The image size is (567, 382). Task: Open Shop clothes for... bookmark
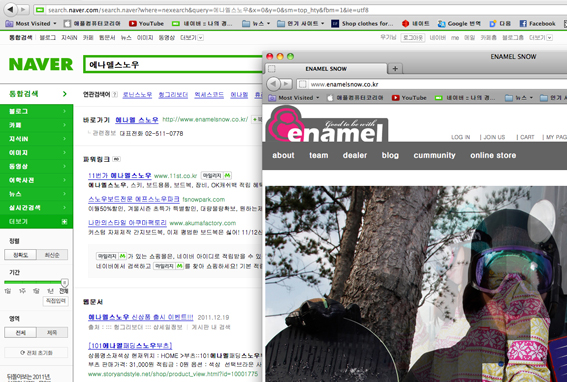362,24
